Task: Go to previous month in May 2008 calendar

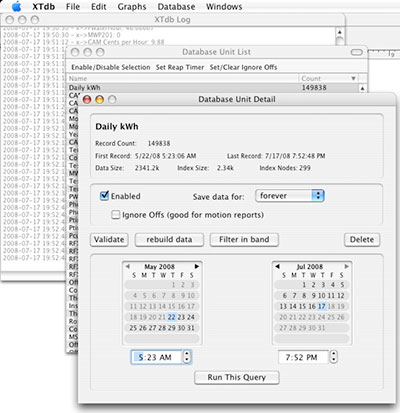Action: tap(127, 266)
